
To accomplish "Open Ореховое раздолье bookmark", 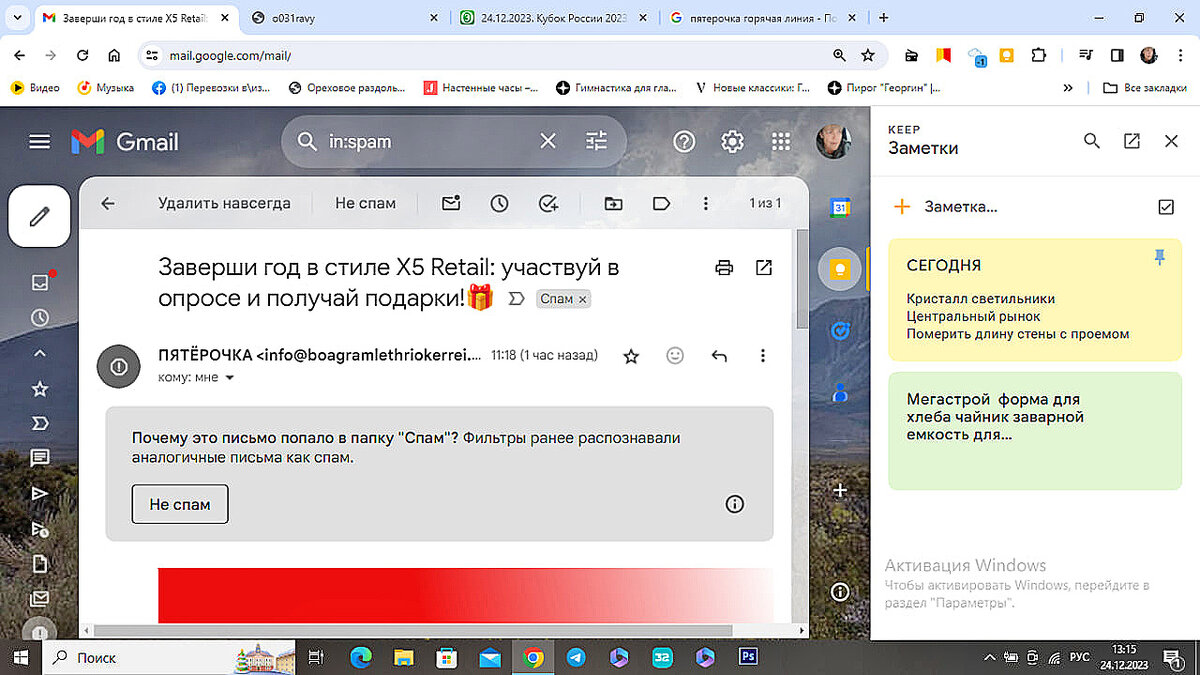I will pyautogui.click(x=346, y=88).
